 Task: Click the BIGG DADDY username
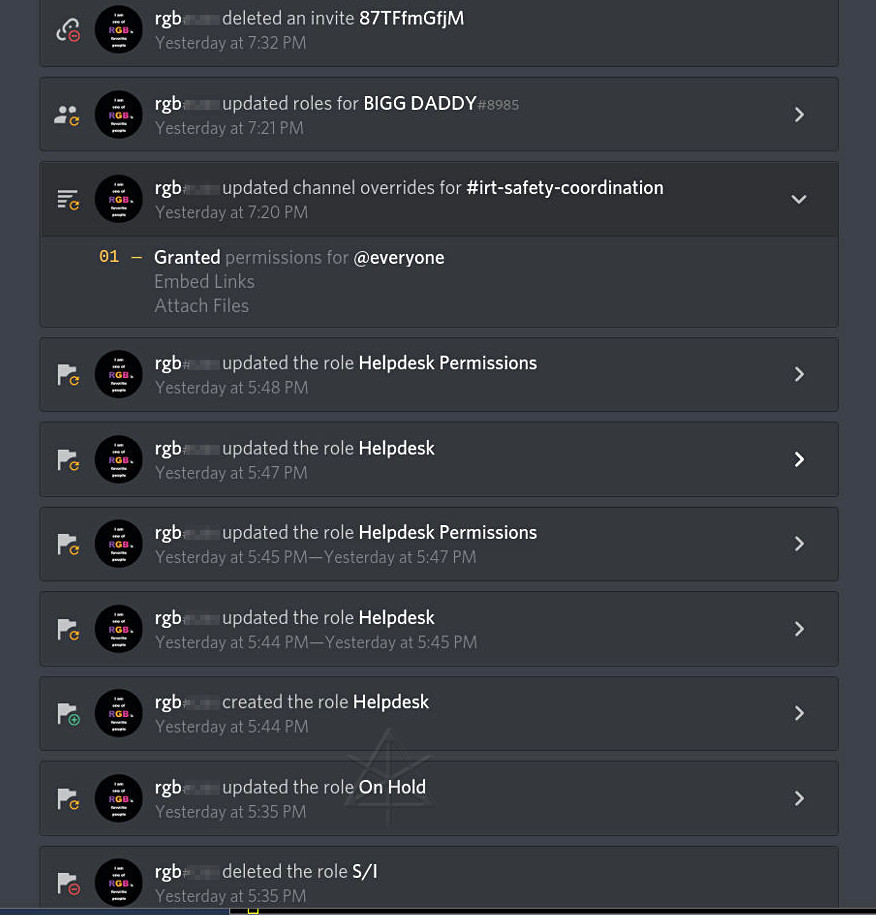tap(419, 103)
